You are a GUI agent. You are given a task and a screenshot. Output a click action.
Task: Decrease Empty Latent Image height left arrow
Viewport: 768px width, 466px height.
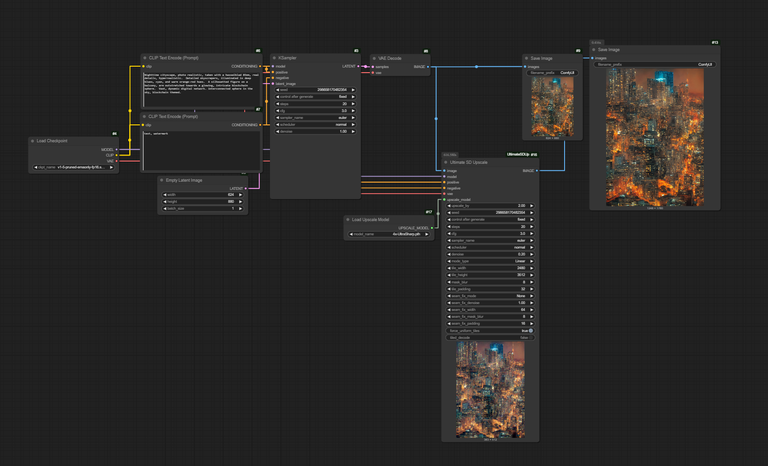(165, 201)
